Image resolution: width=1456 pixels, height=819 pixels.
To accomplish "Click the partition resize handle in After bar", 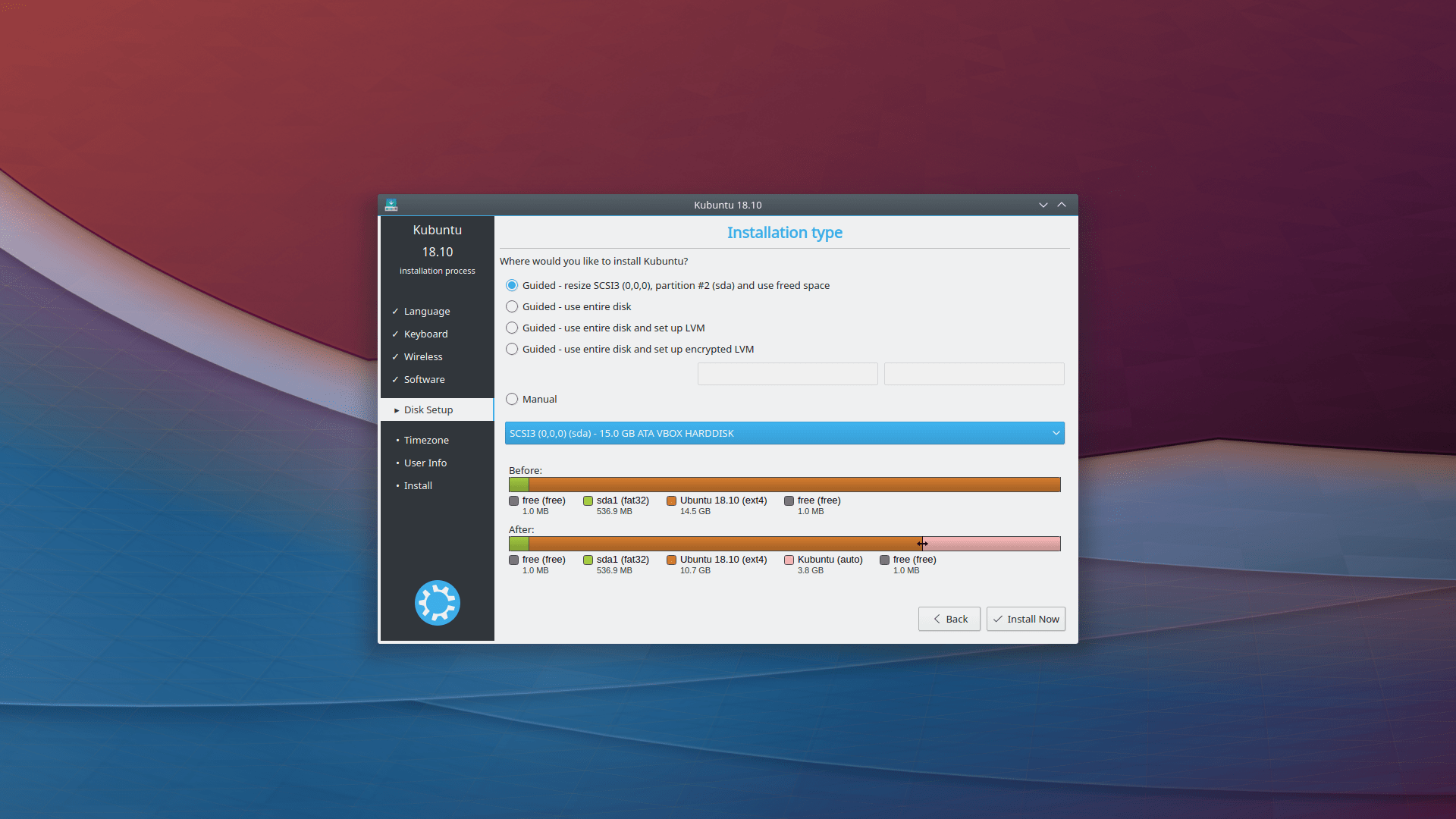I will [922, 544].
